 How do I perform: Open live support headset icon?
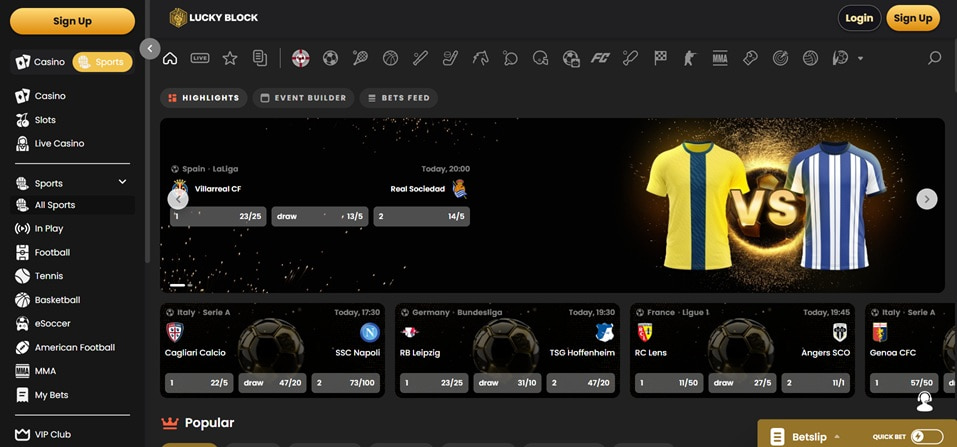tap(925, 401)
